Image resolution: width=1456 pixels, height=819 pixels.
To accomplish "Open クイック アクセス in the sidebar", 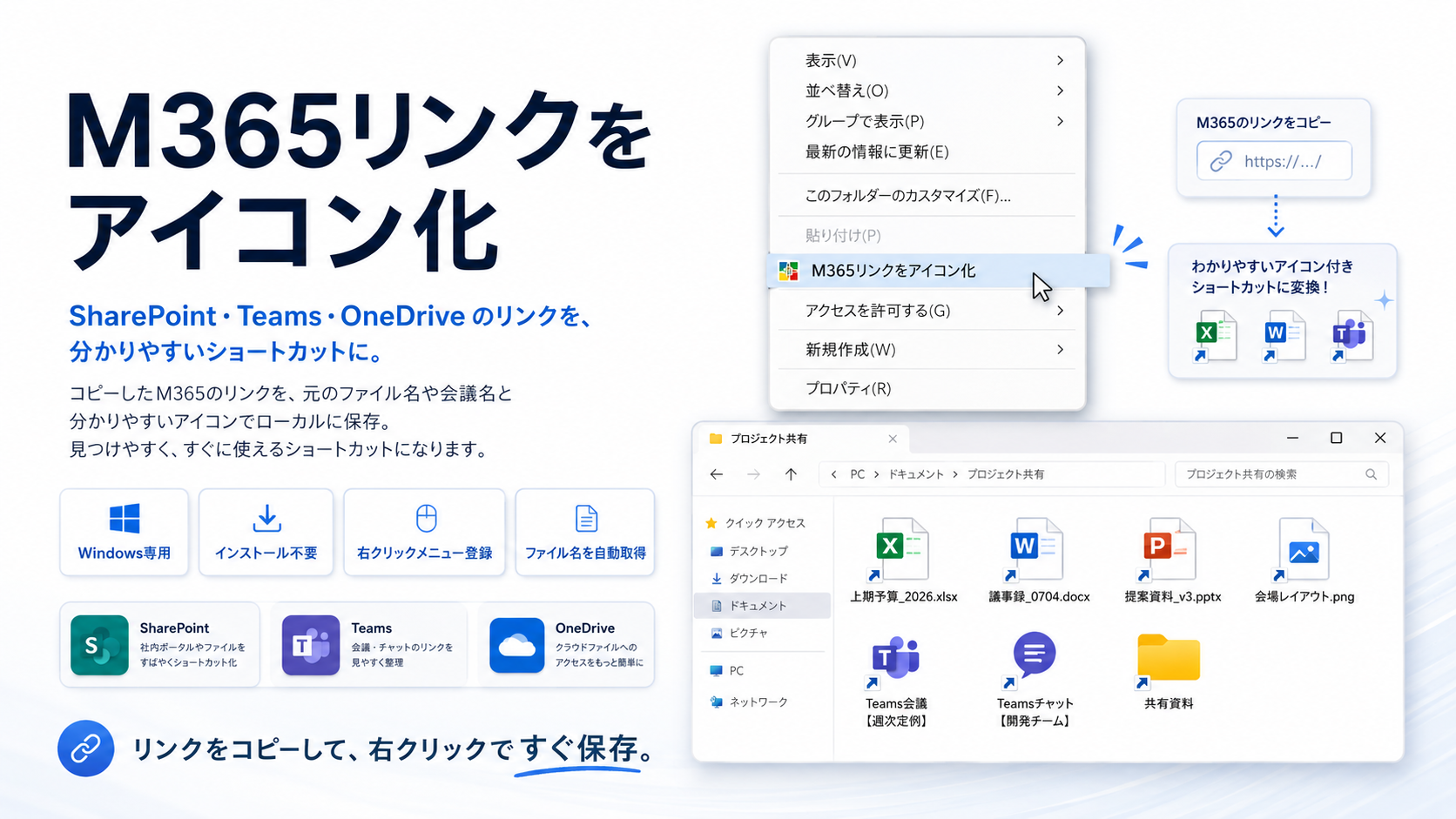I will 755,523.
